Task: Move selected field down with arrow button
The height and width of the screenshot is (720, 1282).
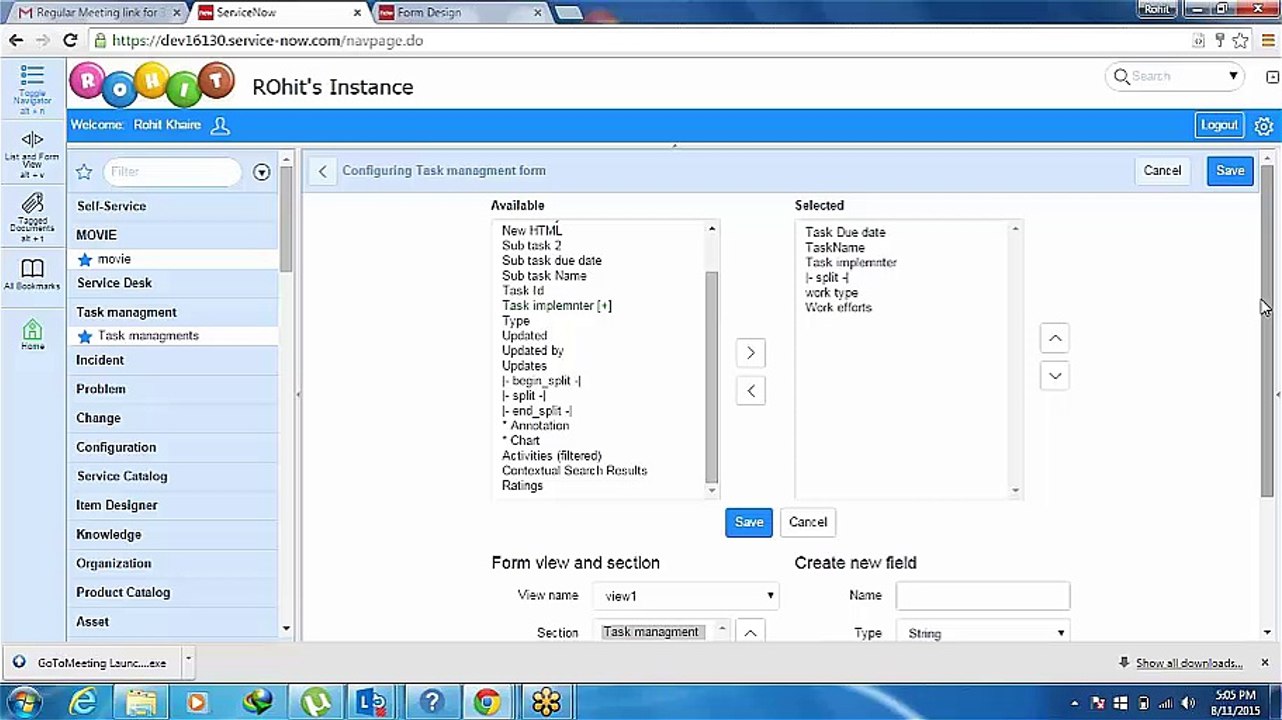Action: tap(1055, 376)
